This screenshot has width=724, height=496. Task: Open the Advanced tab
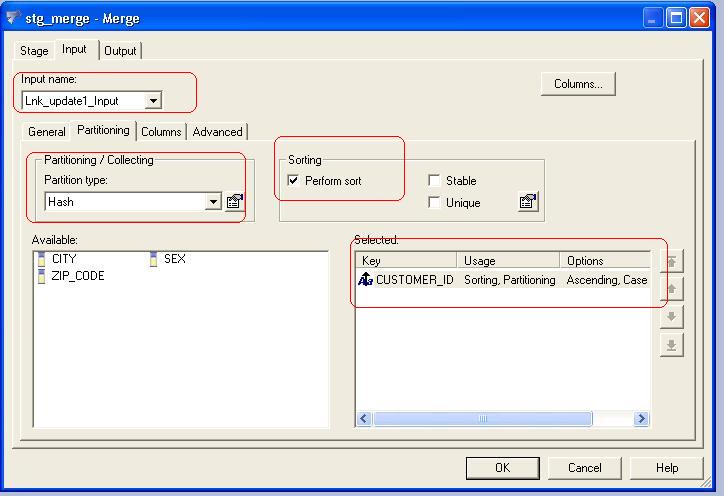tap(217, 132)
